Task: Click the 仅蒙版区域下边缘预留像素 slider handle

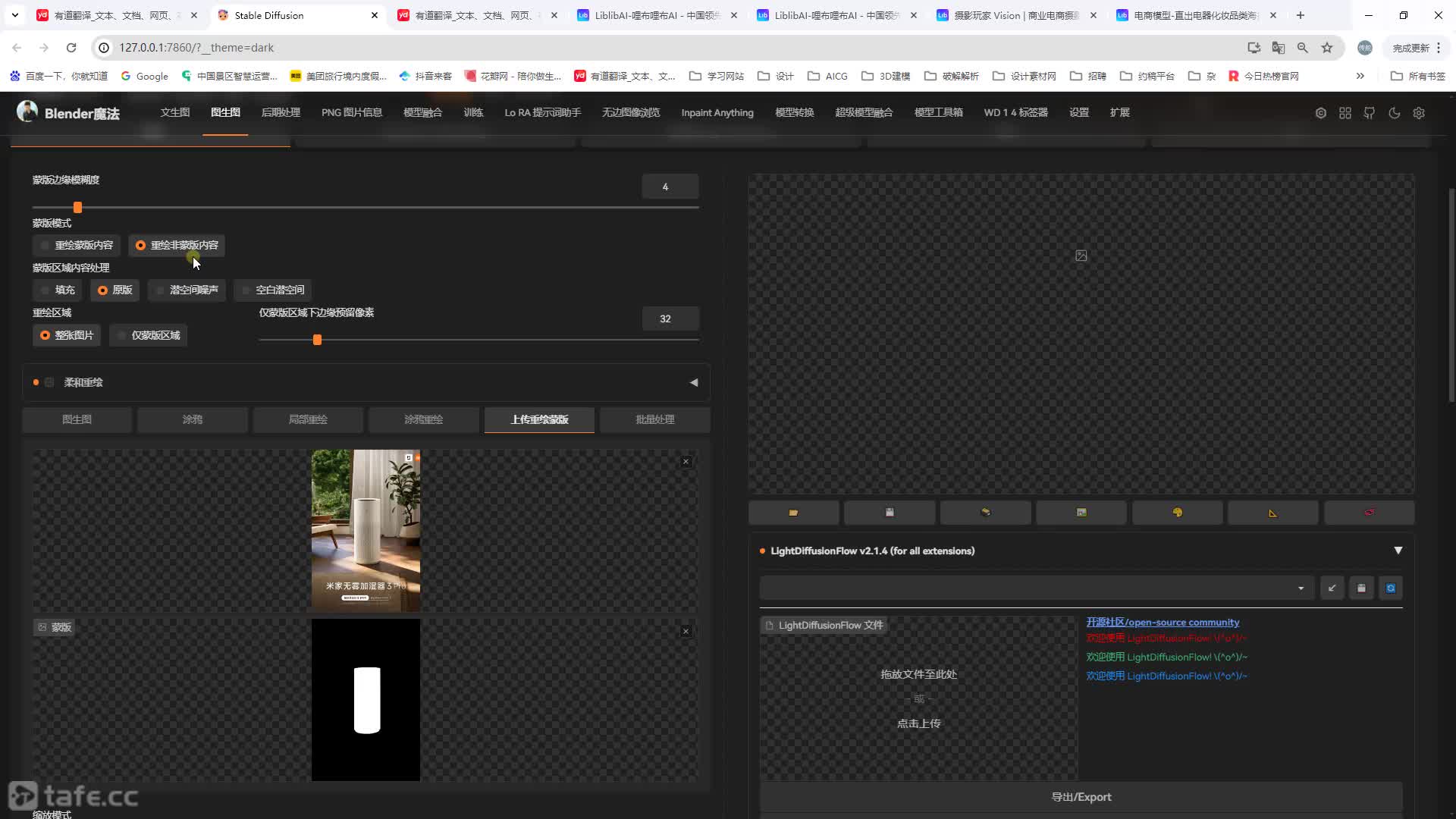Action: (318, 340)
